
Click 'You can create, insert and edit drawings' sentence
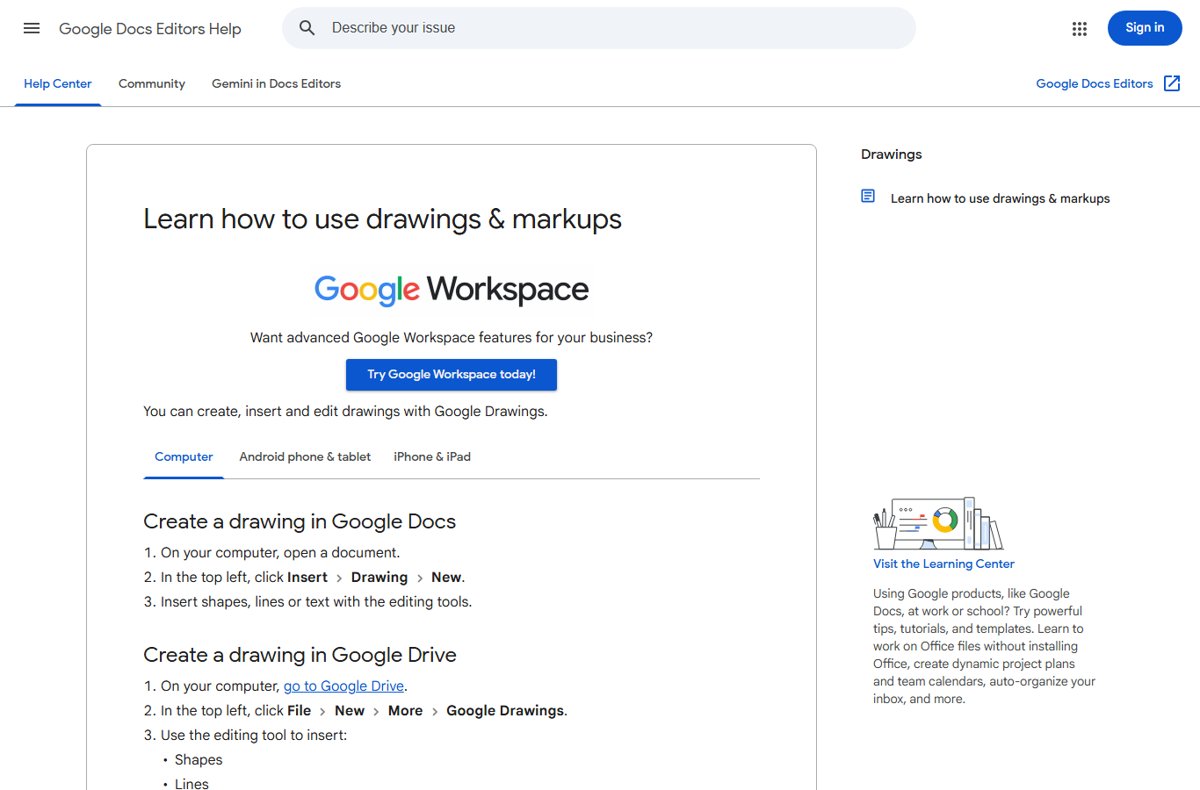pyautogui.click(x=346, y=411)
